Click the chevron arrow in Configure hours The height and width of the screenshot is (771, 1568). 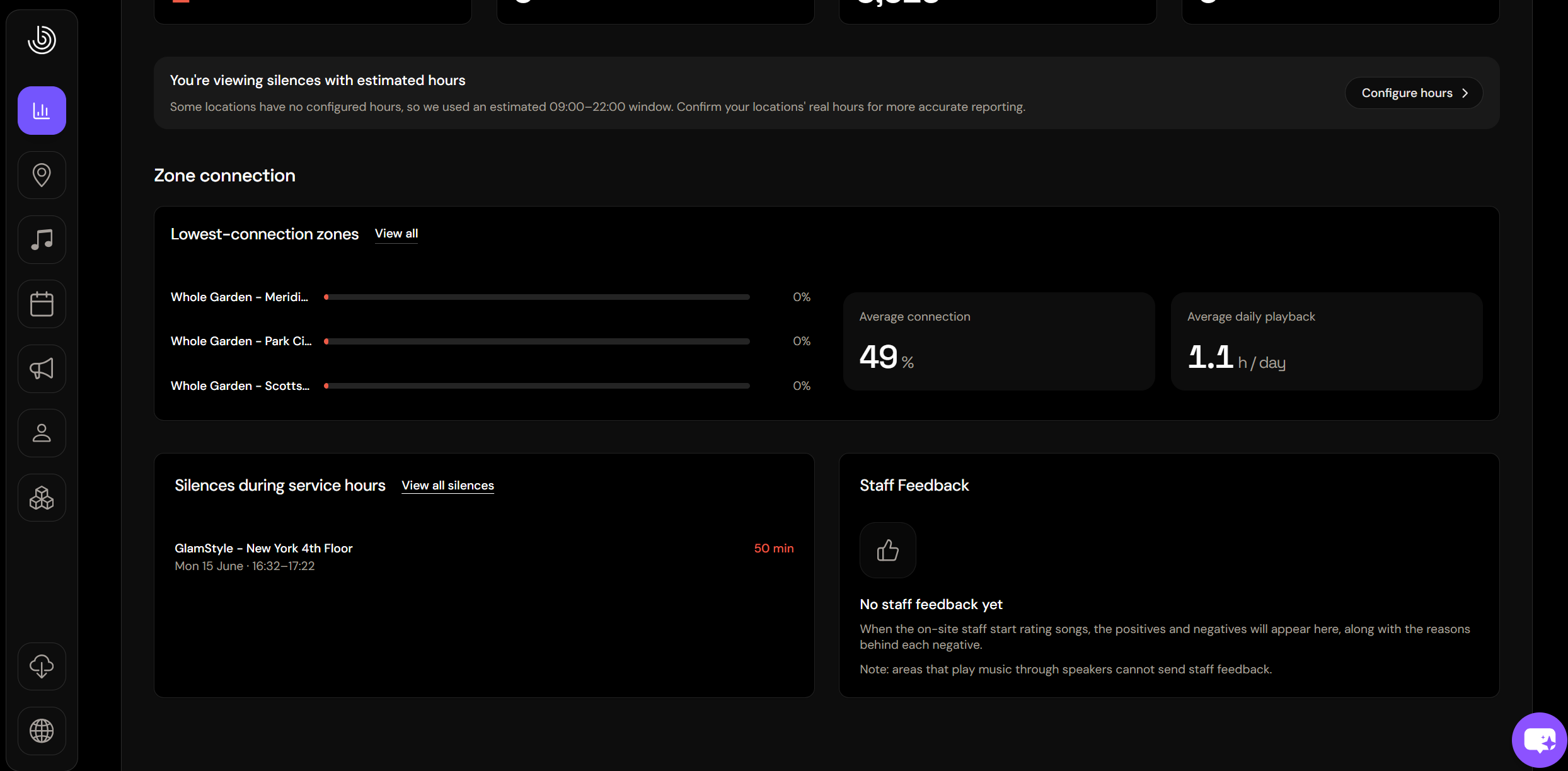1465,93
